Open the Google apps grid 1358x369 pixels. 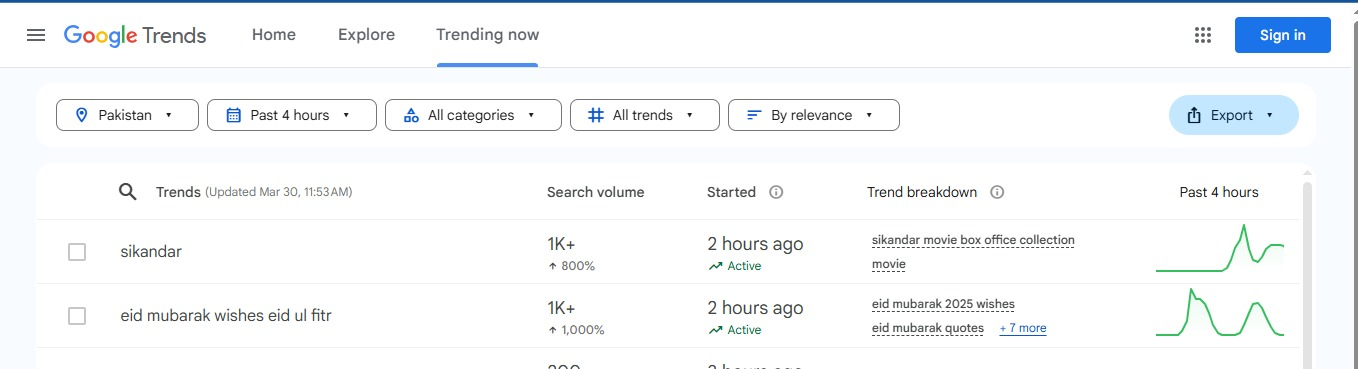[x=1203, y=35]
